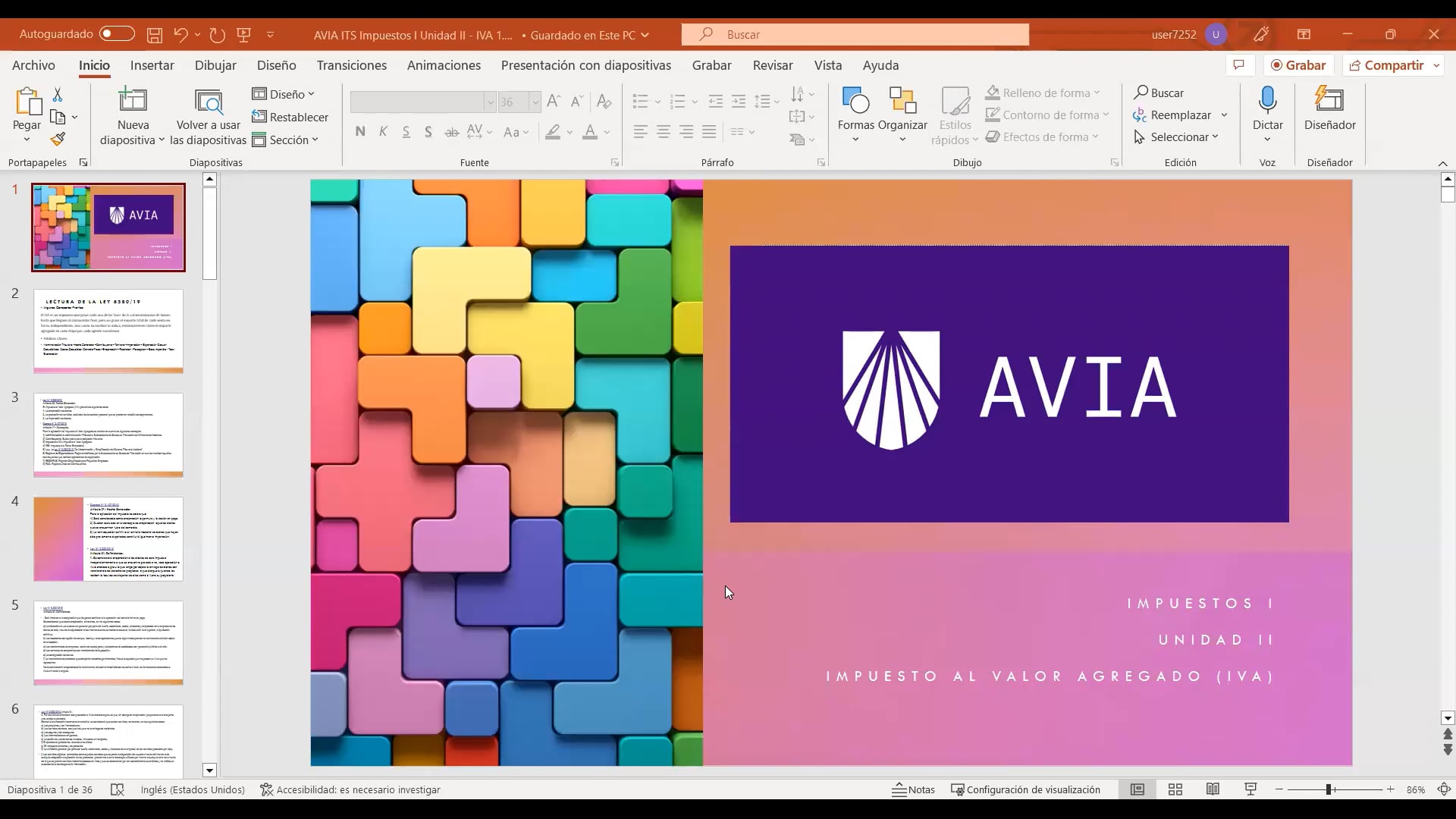Open the Diseñador design ideas panel

(x=1329, y=110)
